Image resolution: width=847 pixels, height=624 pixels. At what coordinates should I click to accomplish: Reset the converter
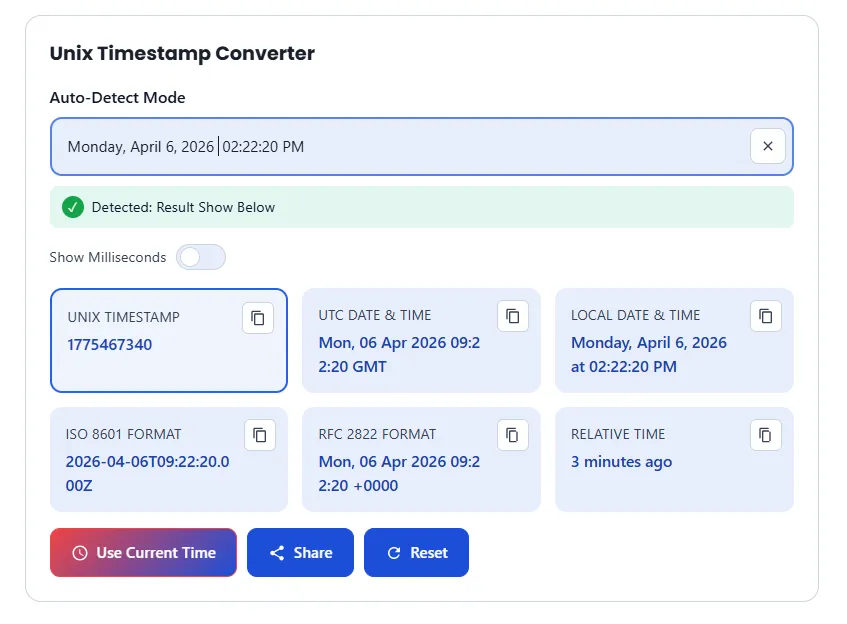point(416,553)
